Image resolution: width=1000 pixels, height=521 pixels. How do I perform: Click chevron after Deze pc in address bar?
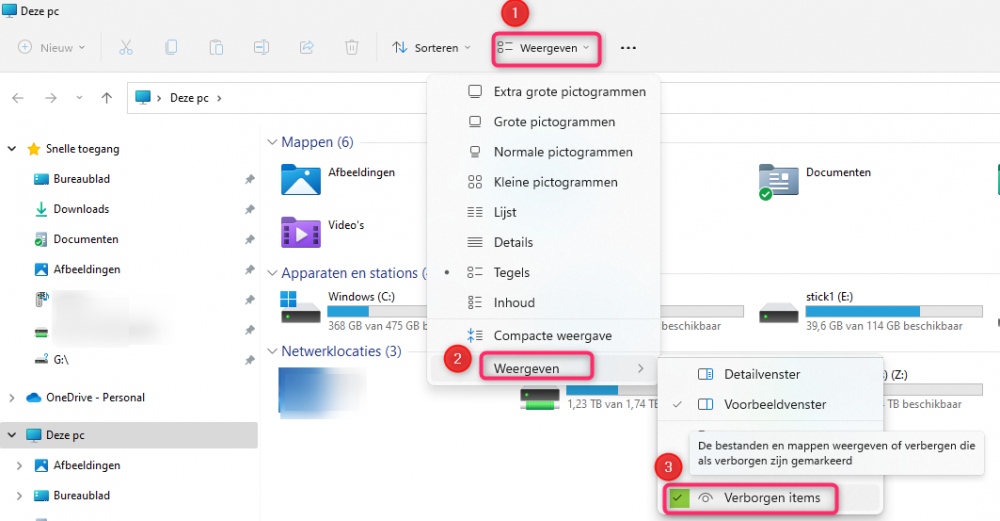coord(219,98)
